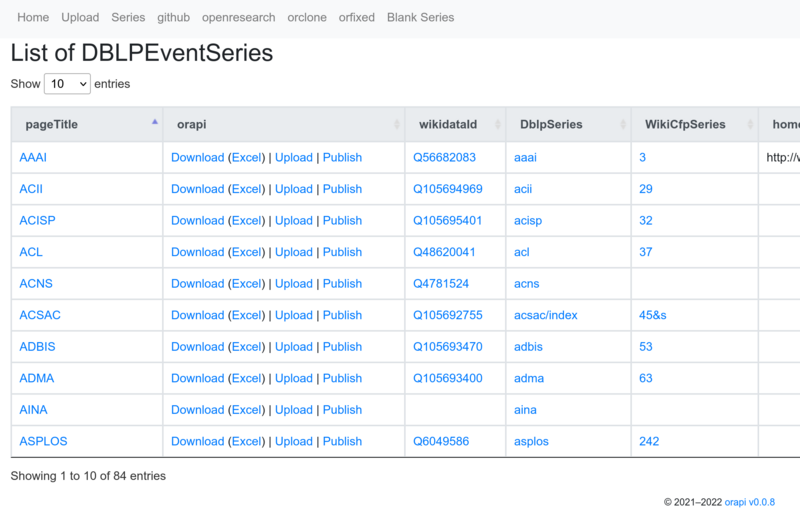Screen dimensions: 800x522
Task: Open Blank Series in navigation bar
Action: click(x=420, y=17)
